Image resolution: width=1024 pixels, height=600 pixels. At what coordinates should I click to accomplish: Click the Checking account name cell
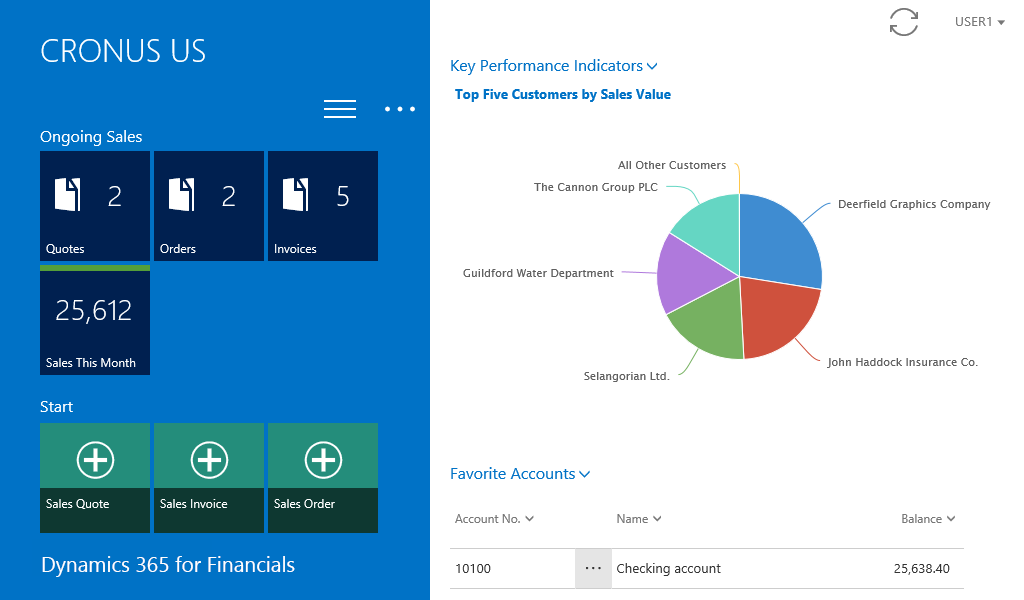click(x=668, y=569)
